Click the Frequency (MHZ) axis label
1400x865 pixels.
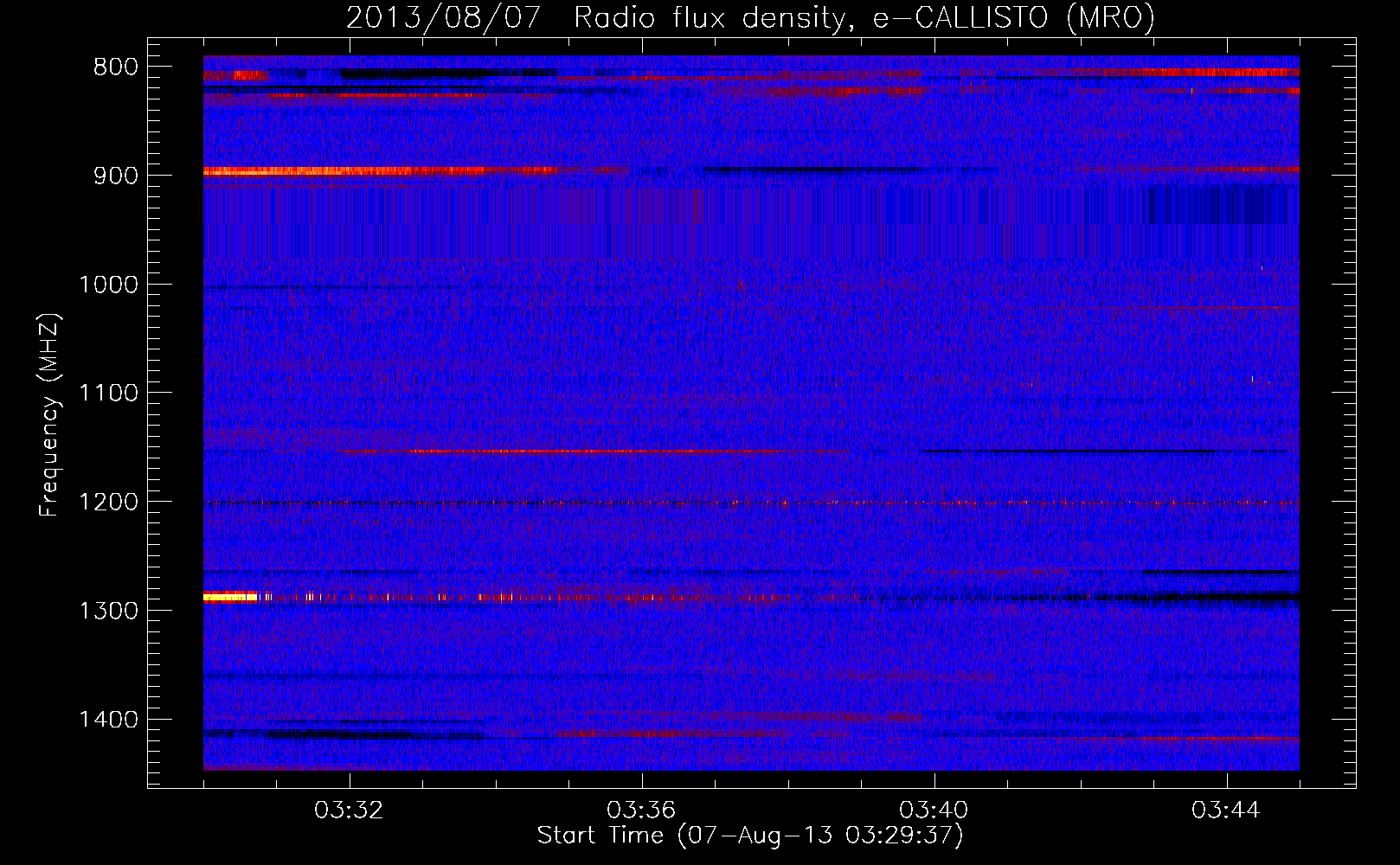pyautogui.click(x=49, y=415)
